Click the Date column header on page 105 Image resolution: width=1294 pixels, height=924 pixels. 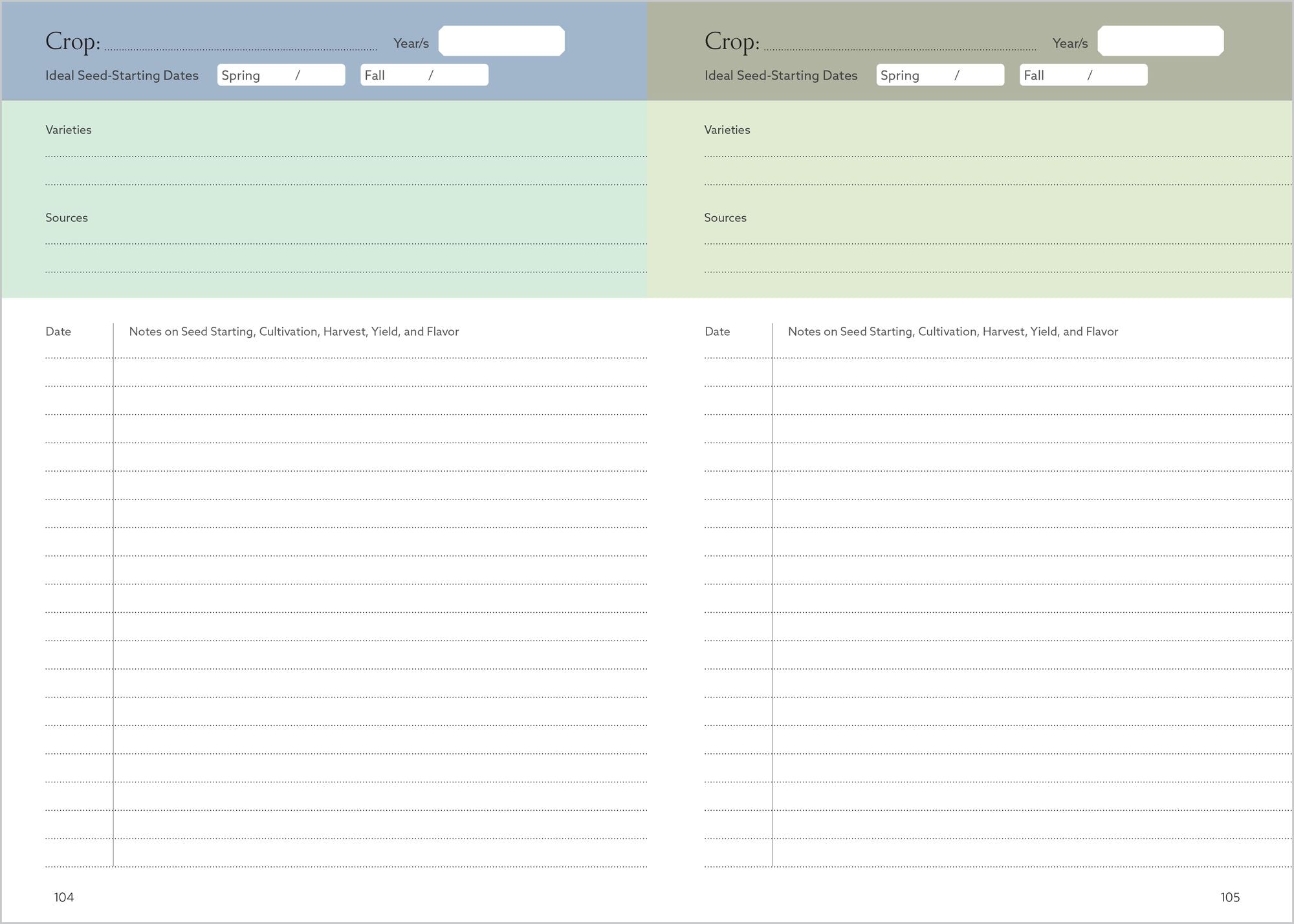[x=717, y=332]
